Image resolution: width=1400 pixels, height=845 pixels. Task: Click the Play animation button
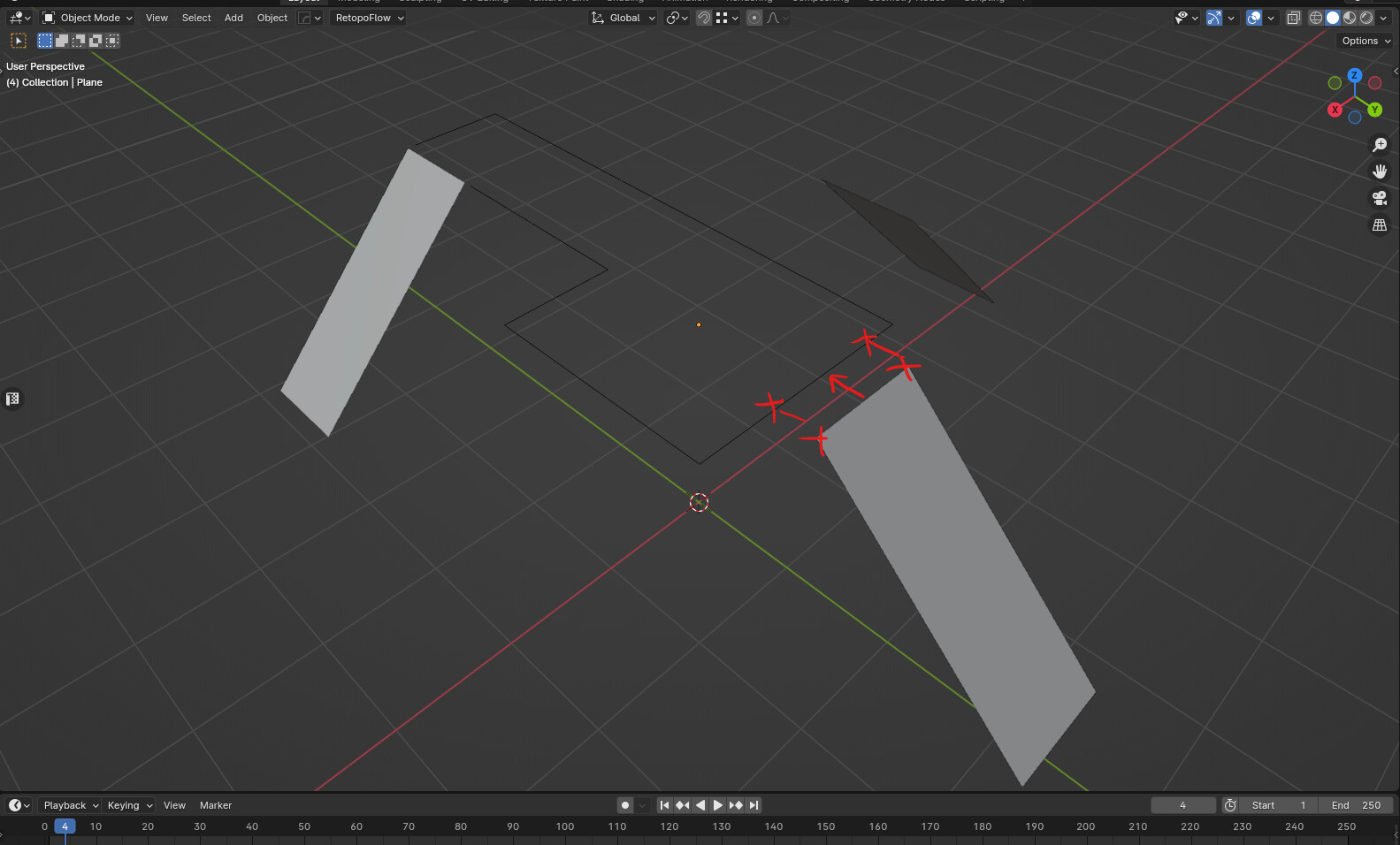(x=718, y=805)
